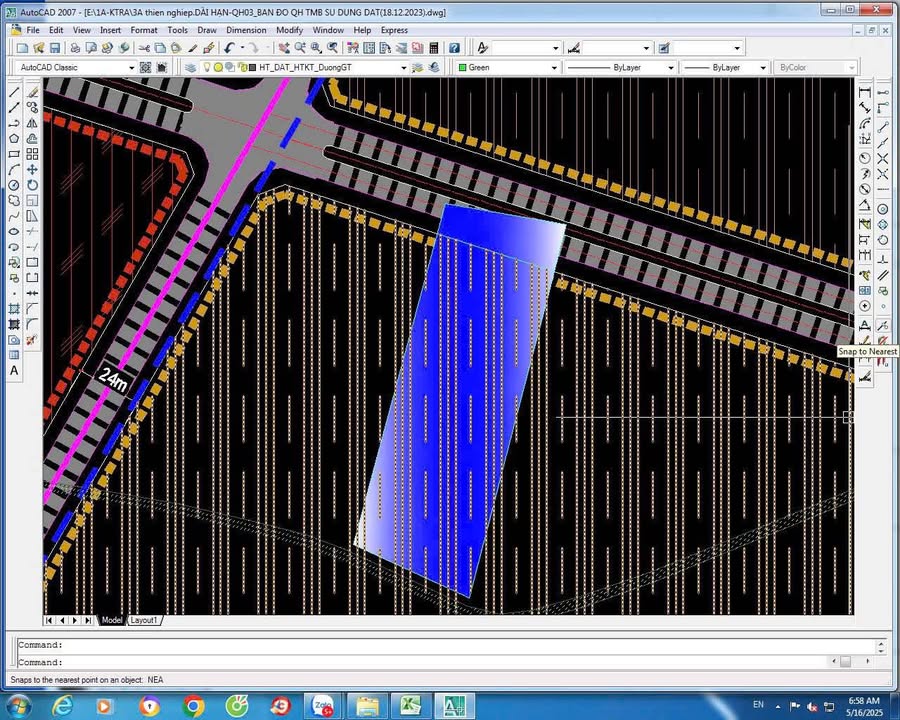Viewport: 900px width, 720px height.
Task: Click the Model tab
Action: [112, 620]
